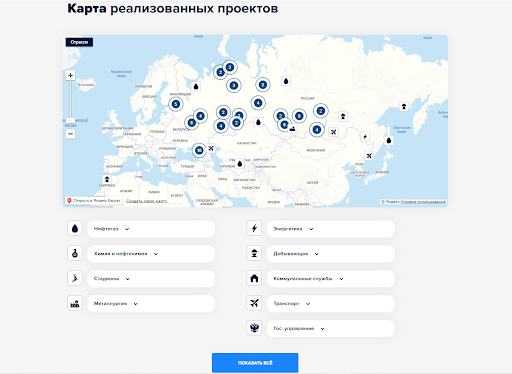Image resolution: width=512 pixels, height=374 pixels.
Task: Expand the Нефтегаз dropdown
Action: 151,229
